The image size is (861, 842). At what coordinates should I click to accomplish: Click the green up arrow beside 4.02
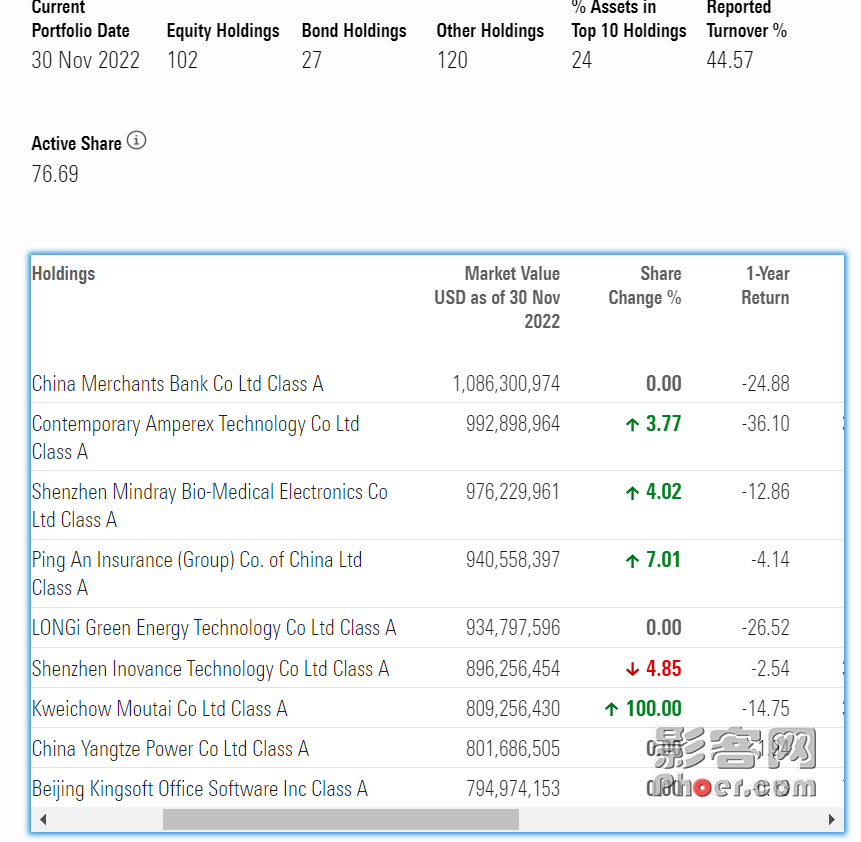(x=633, y=493)
